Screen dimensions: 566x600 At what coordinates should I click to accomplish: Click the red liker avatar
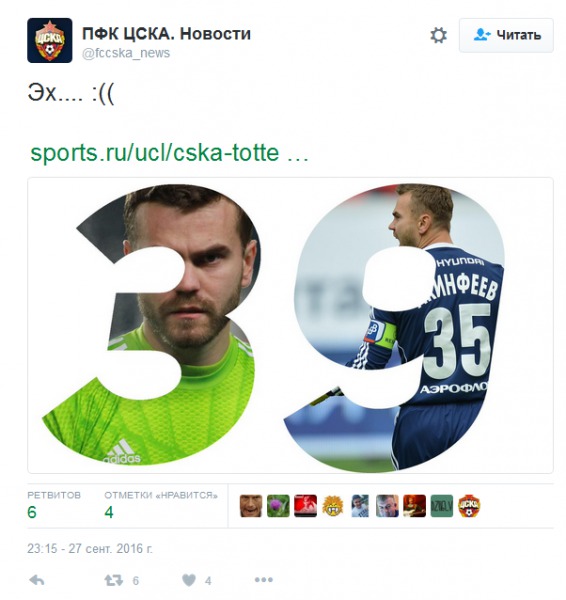point(305,506)
